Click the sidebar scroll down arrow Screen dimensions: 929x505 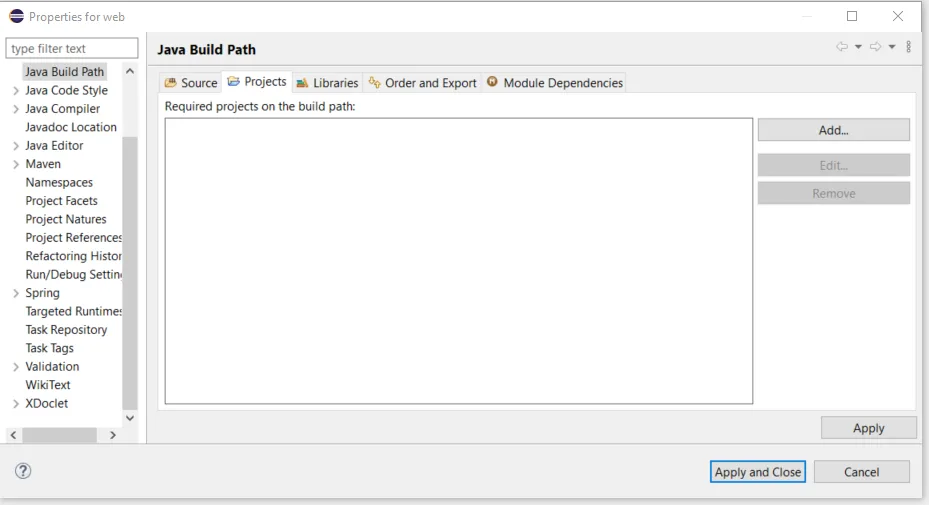tap(130, 418)
